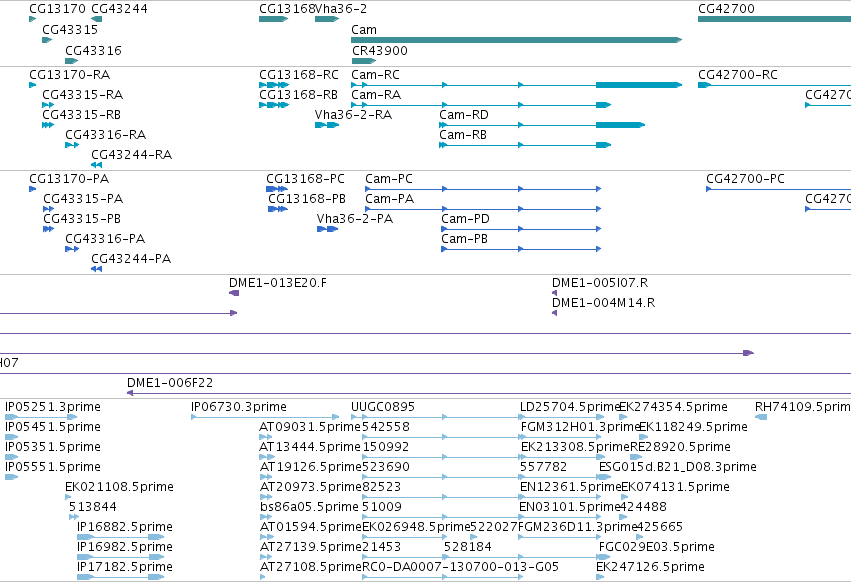Open EST bs86a05.5prime
Image resolution: width=851 pixels, height=582 pixels.
point(309,507)
